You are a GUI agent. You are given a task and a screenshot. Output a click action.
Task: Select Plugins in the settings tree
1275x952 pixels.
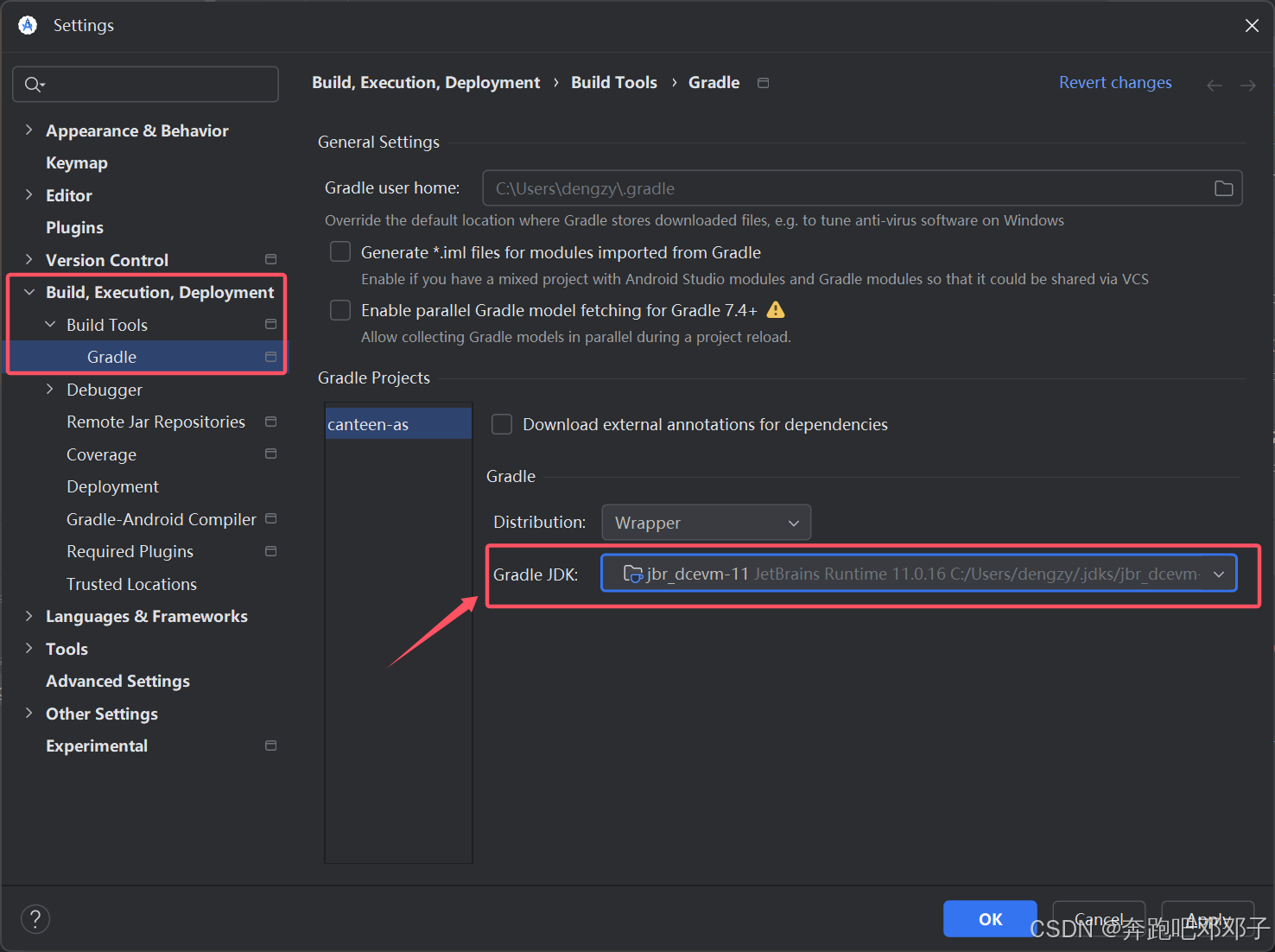(x=74, y=227)
